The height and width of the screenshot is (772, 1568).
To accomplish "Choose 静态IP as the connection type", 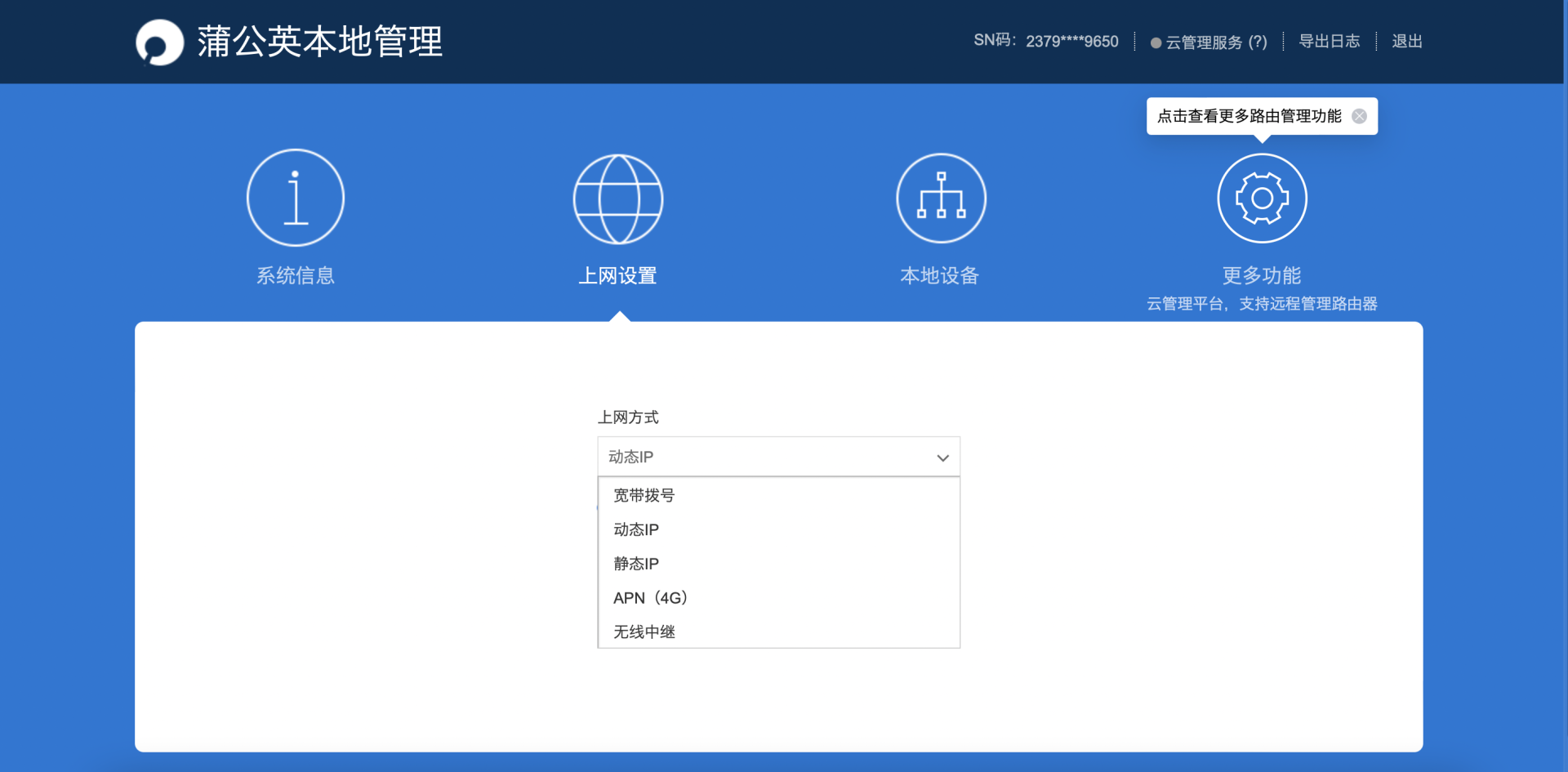I will click(635, 563).
